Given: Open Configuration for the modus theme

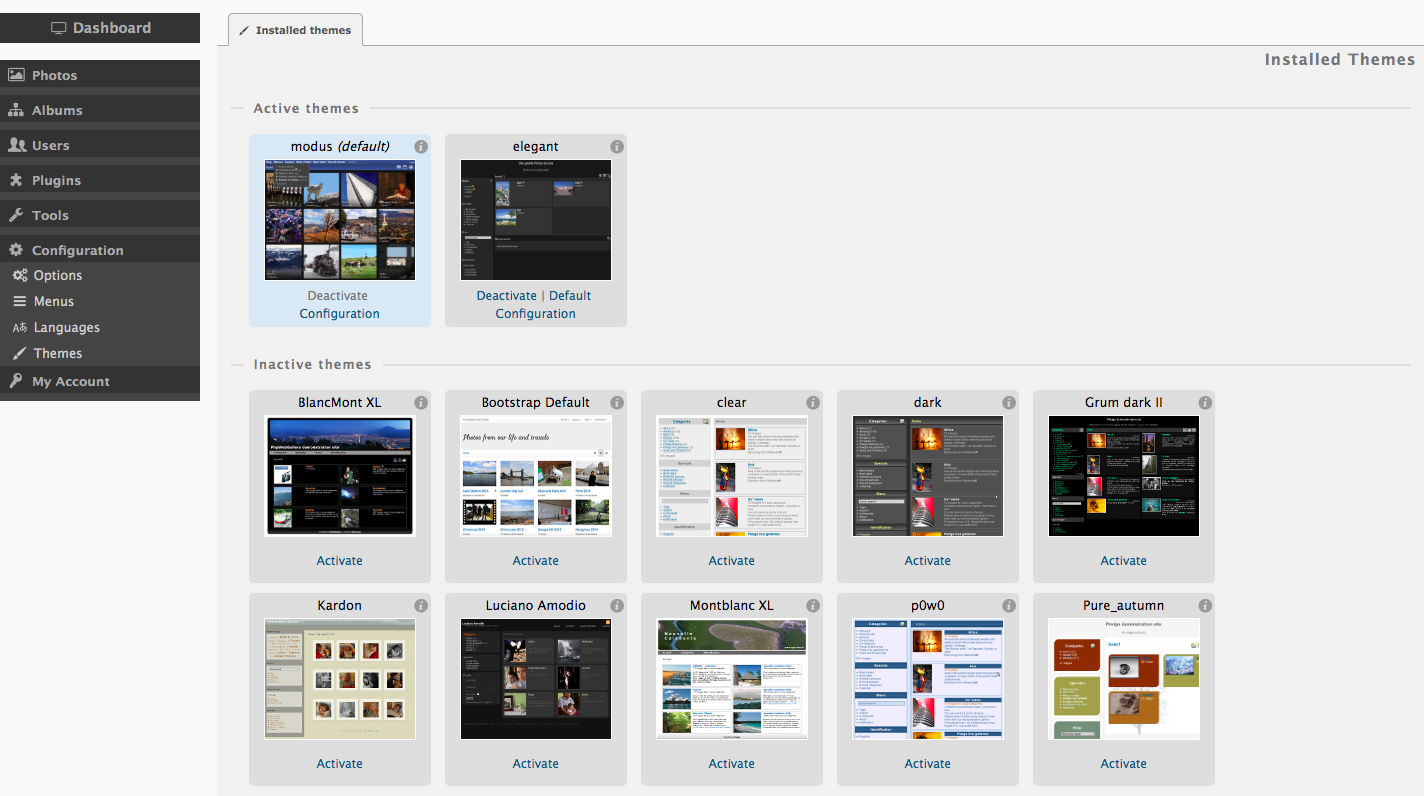Looking at the screenshot, I should (339, 313).
